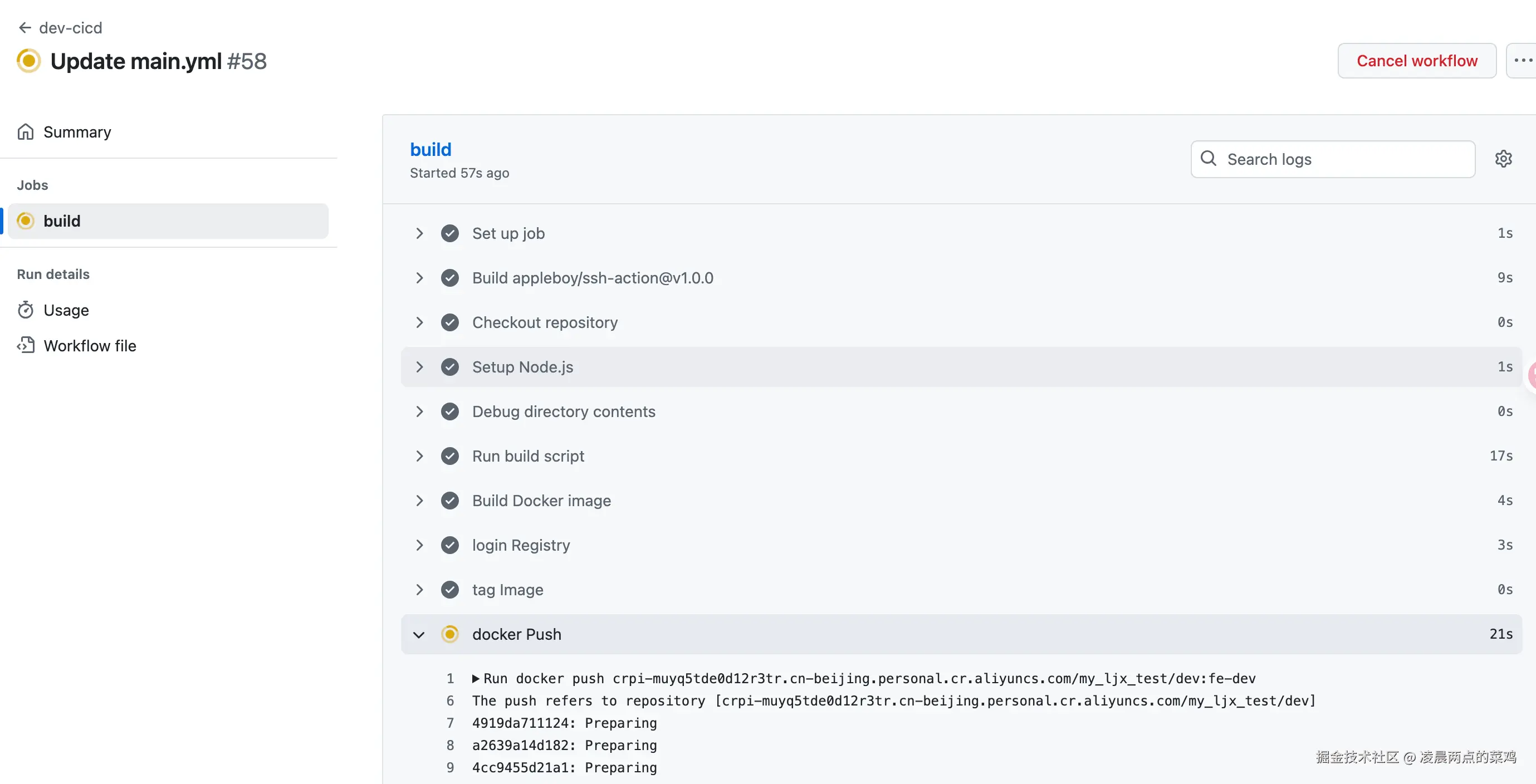Image resolution: width=1536 pixels, height=784 pixels.
Task: Click the 'Checkout repository' step label
Action: pyautogui.click(x=545, y=322)
